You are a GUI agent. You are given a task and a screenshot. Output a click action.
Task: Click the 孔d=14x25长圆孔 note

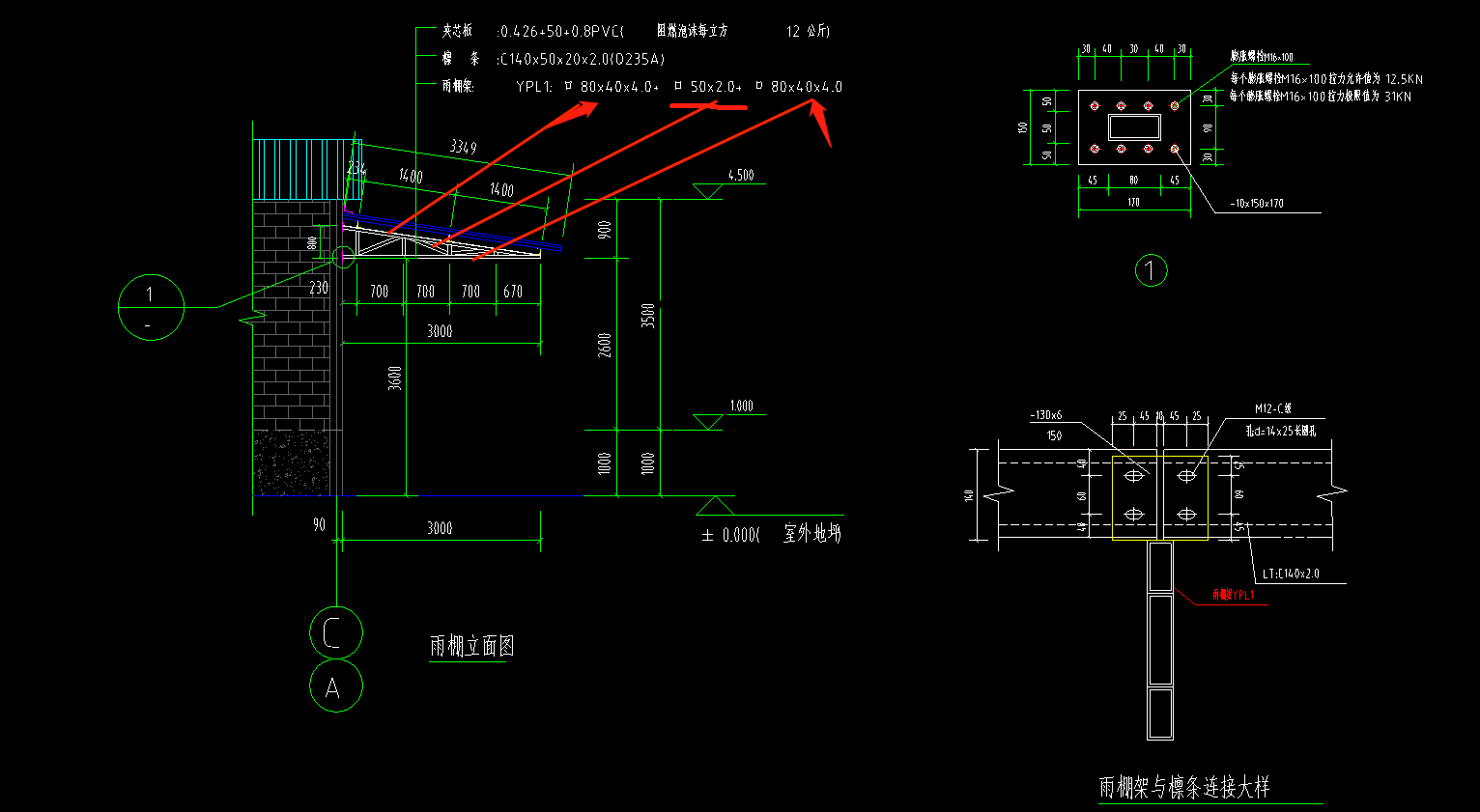[x=1280, y=431]
